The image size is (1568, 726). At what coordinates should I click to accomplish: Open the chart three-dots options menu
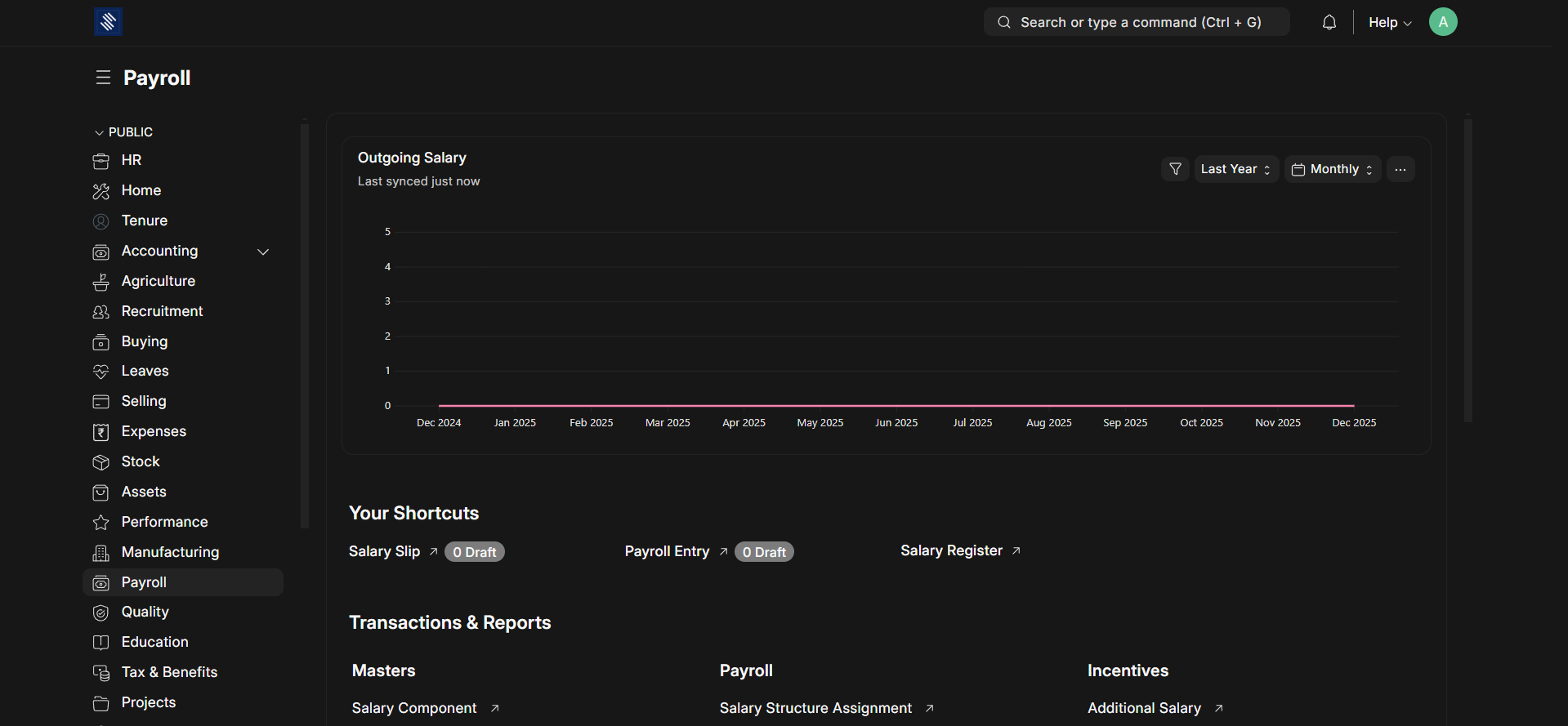(x=1400, y=169)
